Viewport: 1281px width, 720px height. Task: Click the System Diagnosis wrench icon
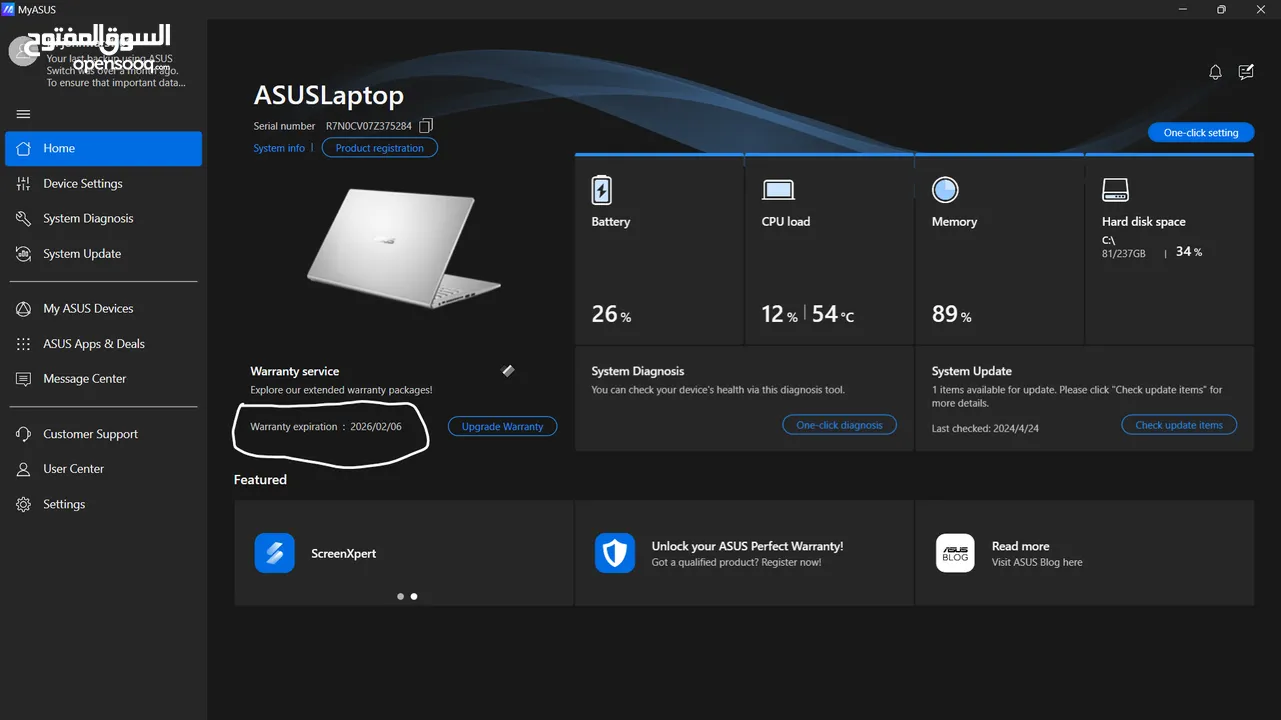tap(24, 219)
